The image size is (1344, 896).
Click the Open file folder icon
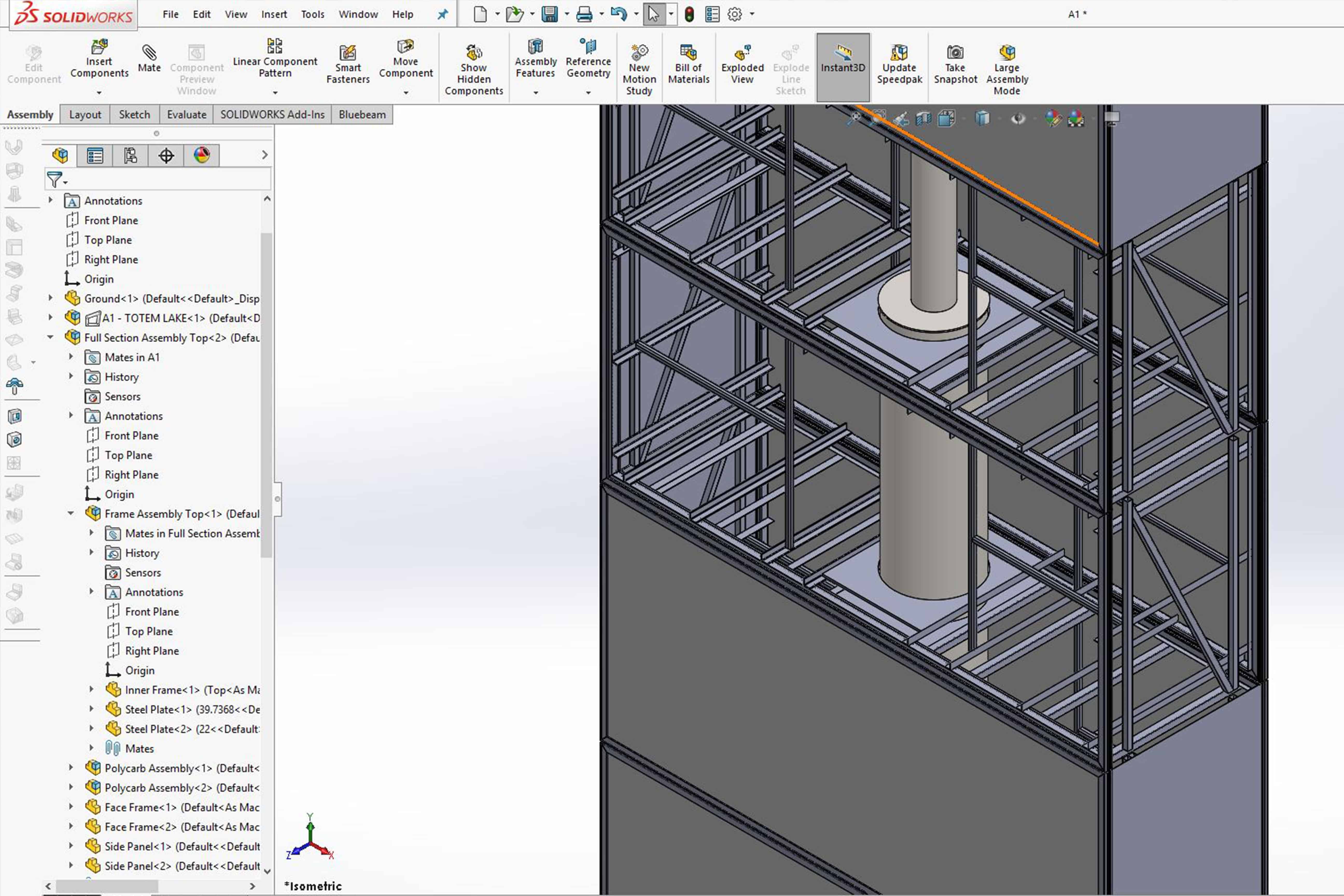pos(514,14)
